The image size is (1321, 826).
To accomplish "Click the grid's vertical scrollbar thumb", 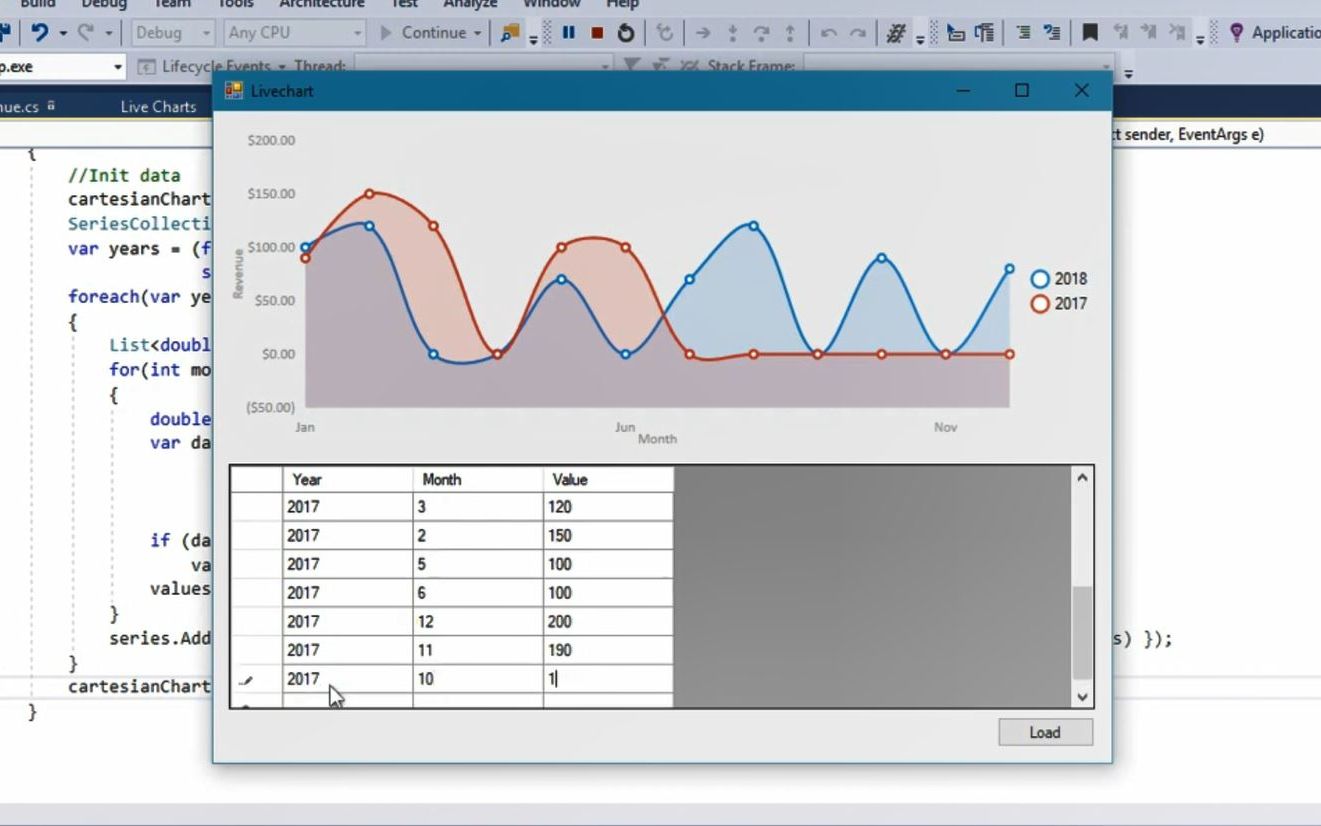I will pyautogui.click(x=1082, y=633).
